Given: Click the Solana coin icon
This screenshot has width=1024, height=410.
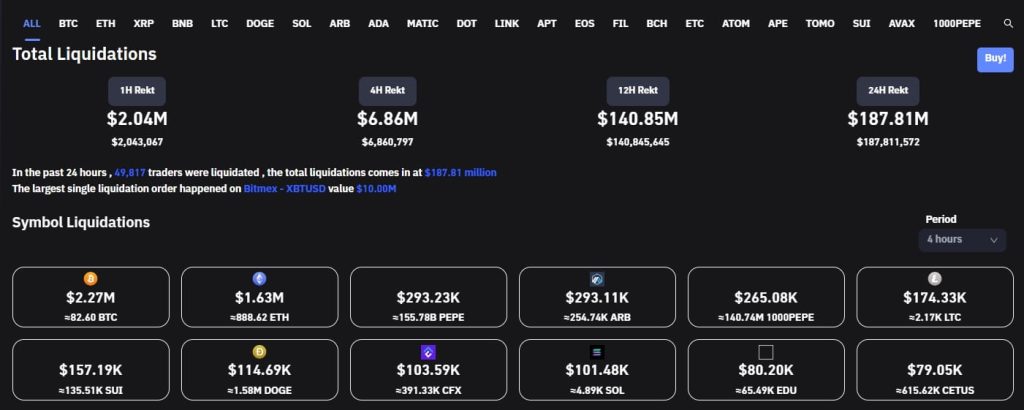Looking at the screenshot, I should click(x=597, y=353).
